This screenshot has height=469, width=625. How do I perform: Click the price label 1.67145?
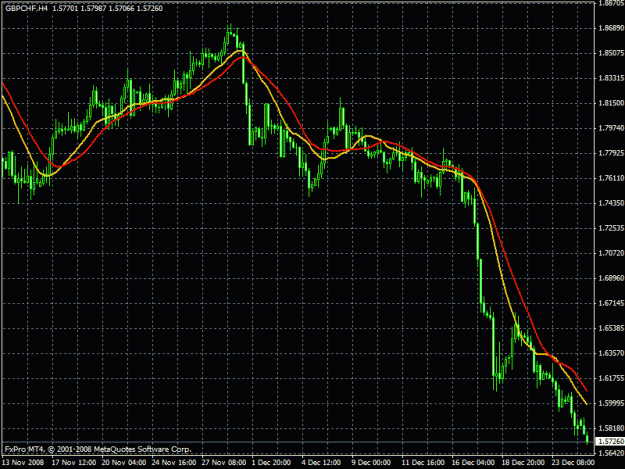(611, 303)
